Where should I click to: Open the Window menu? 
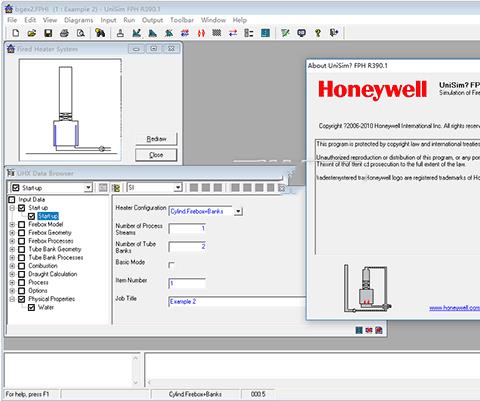(x=213, y=20)
